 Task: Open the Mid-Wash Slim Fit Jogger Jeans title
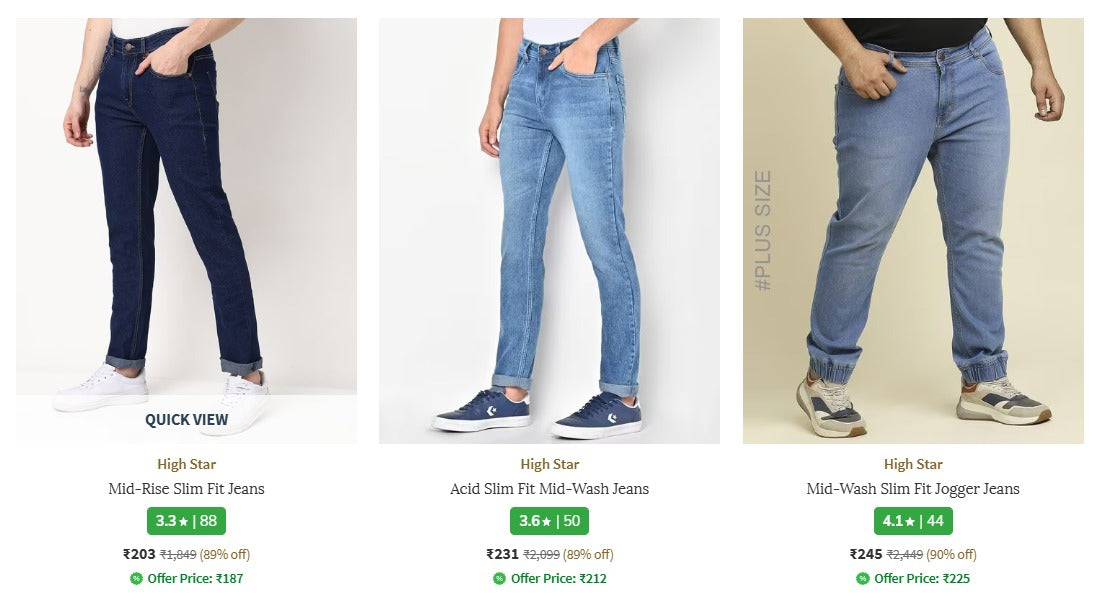pos(913,489)
